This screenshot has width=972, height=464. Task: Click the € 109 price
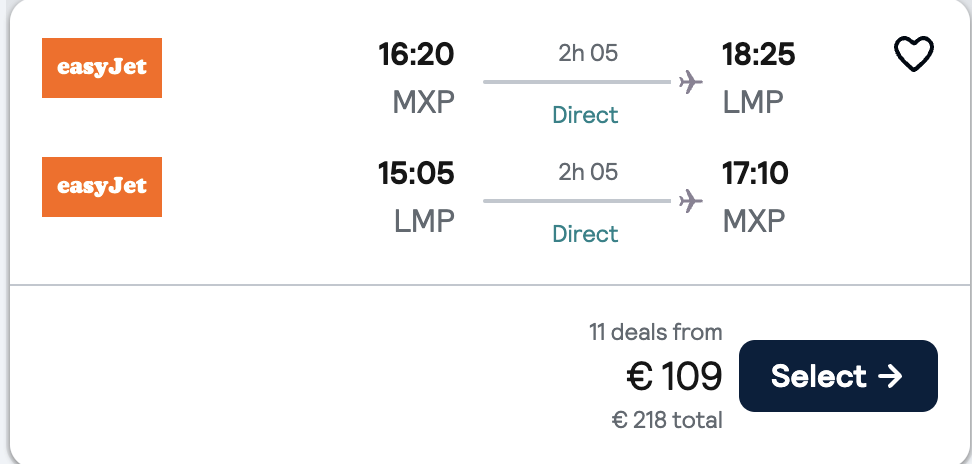(x=674, y=376)
